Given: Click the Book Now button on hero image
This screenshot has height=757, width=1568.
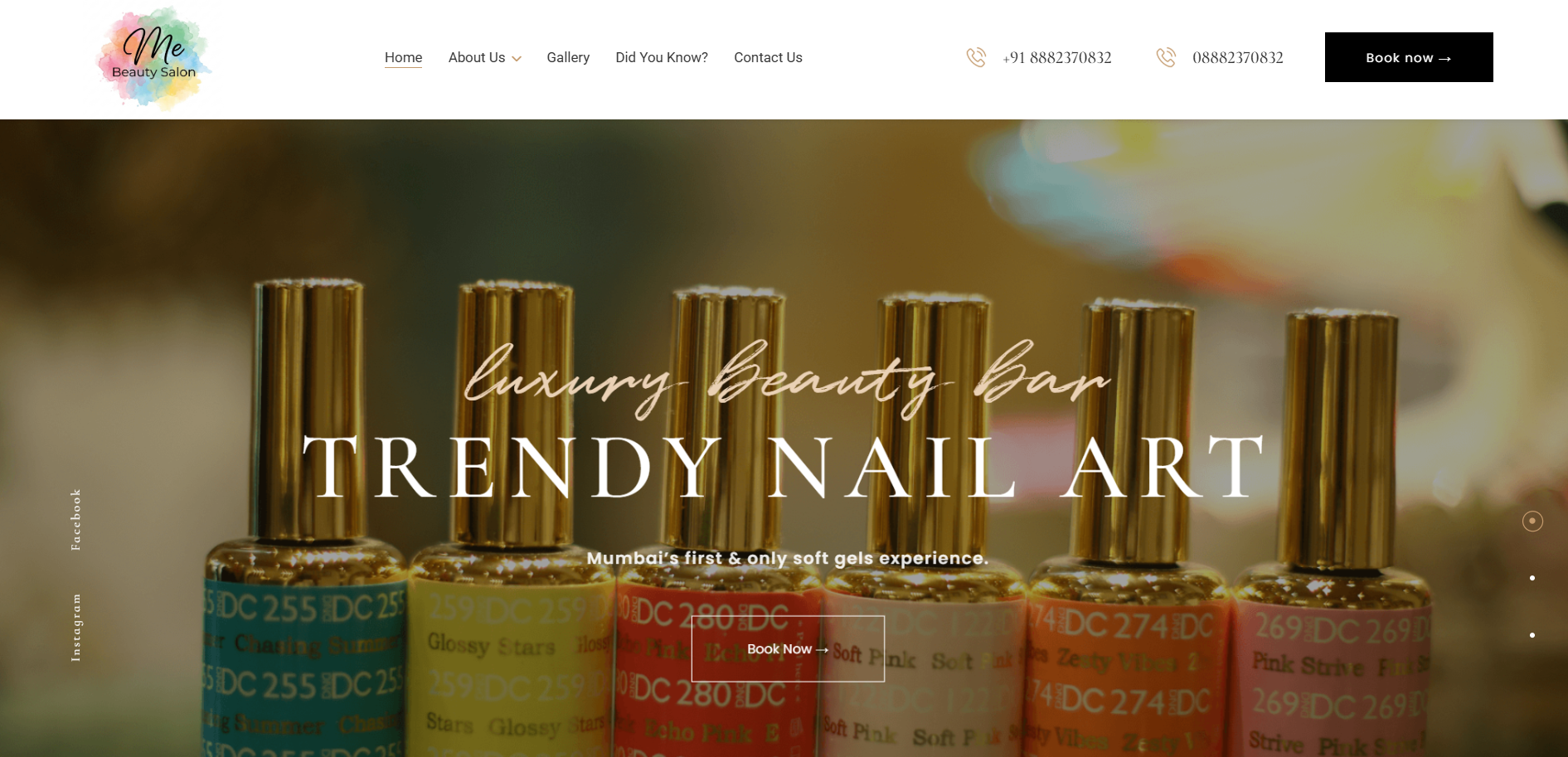Looking at the screenshot, I should (x=788, y=648).
